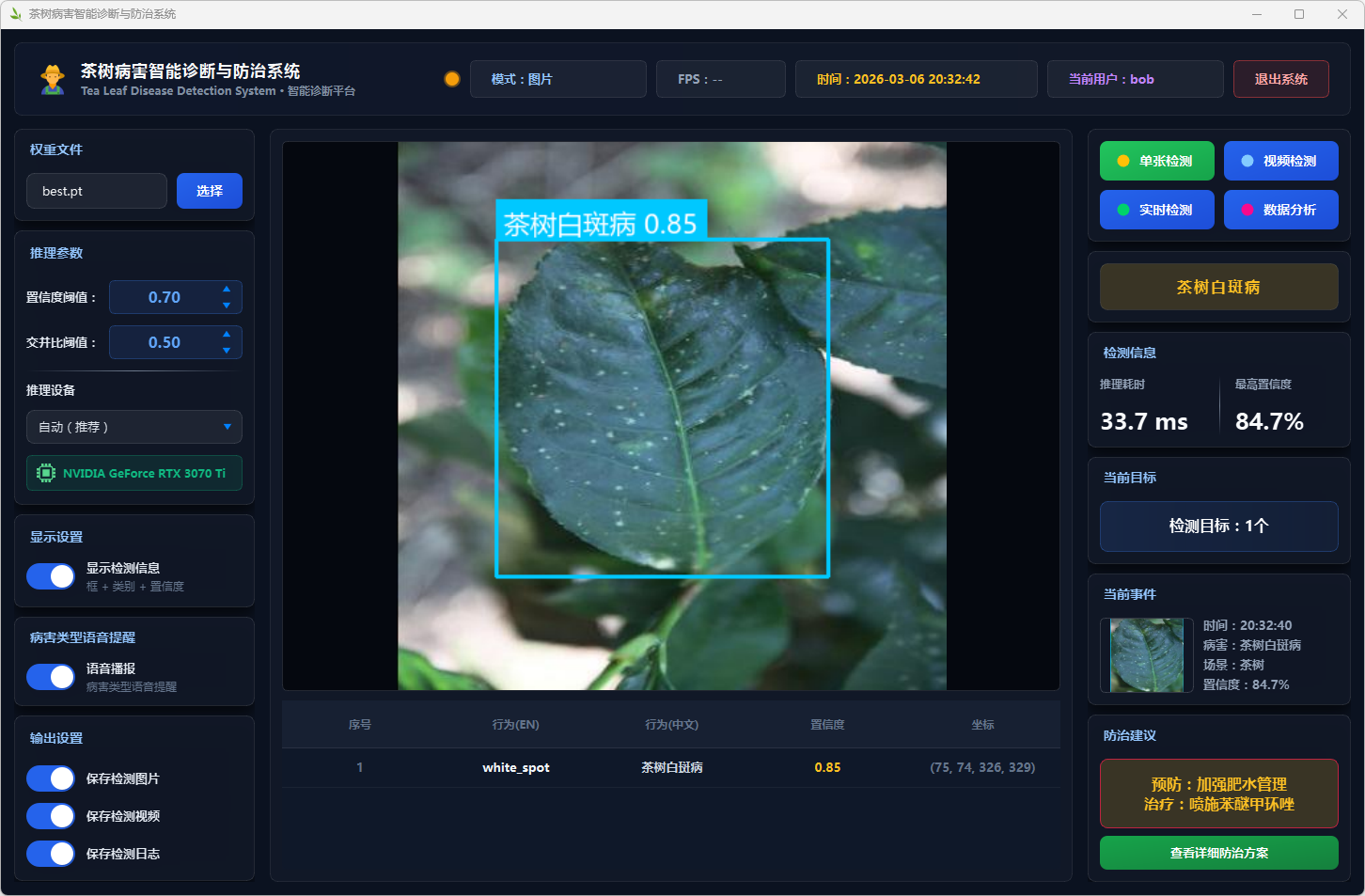This screenshot has height=896, width=1365.
Task: Disable the voice broadcast switch
Action: coord(51,677)
